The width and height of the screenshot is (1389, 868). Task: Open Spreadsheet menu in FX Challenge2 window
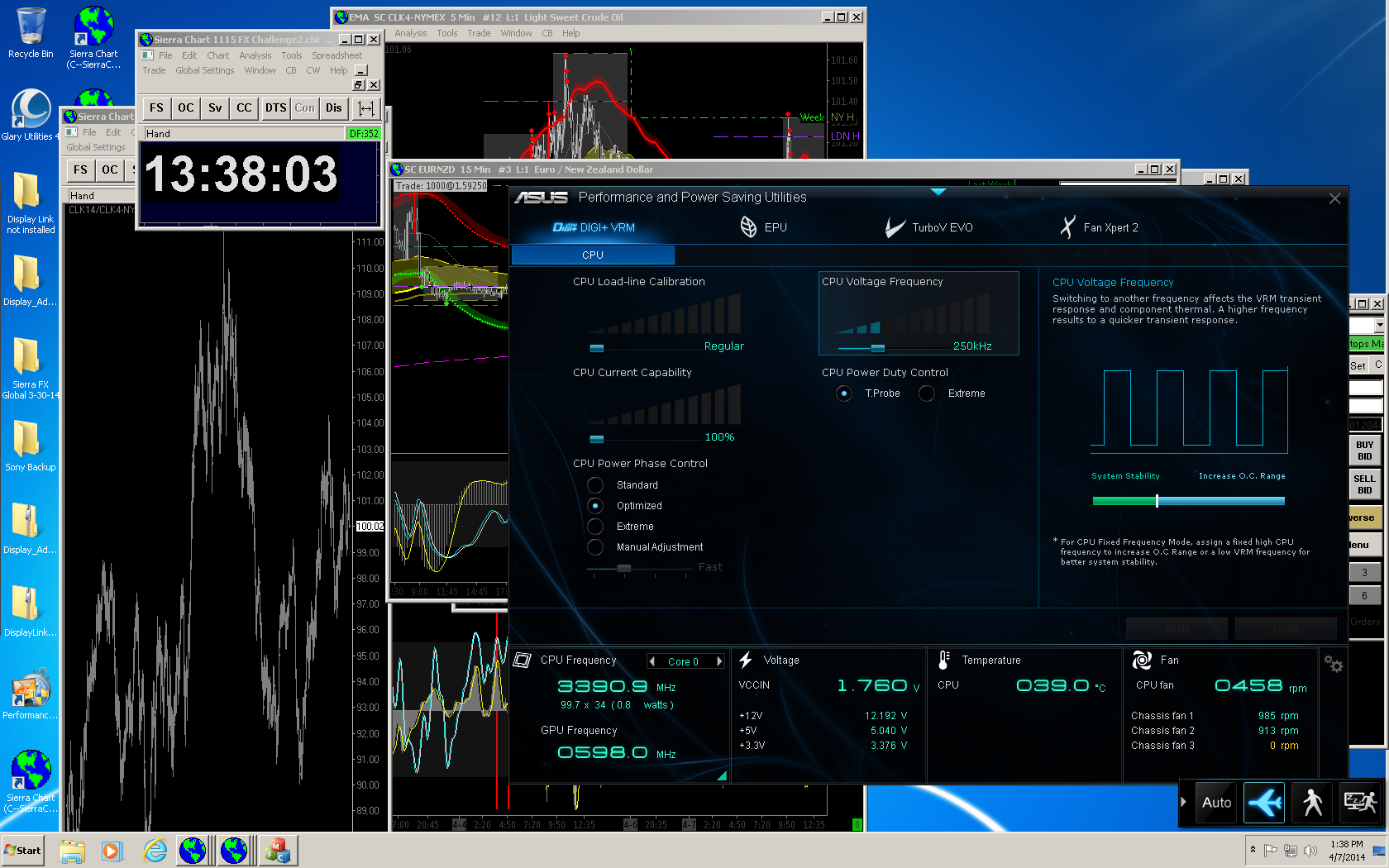click(x=337, y=55)
